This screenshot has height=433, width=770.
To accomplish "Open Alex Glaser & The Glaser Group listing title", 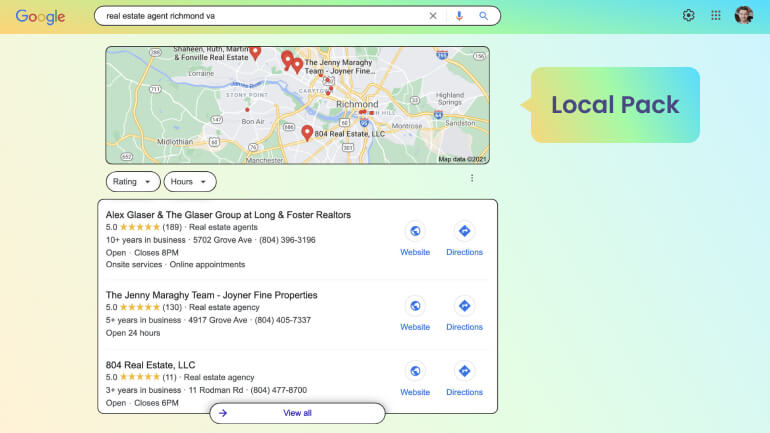I will (228, 215).
